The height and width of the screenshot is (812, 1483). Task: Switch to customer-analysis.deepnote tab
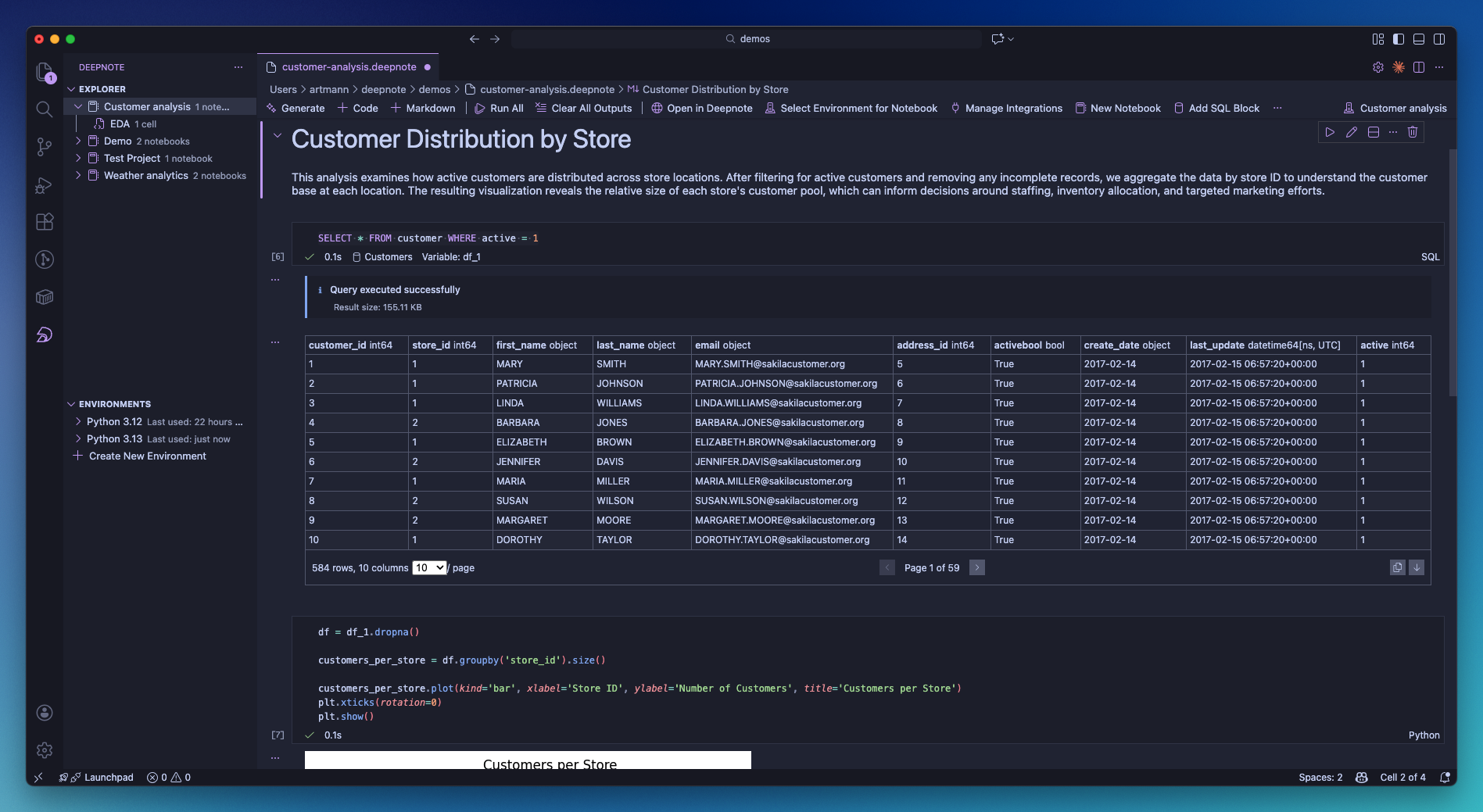[349, 67]
